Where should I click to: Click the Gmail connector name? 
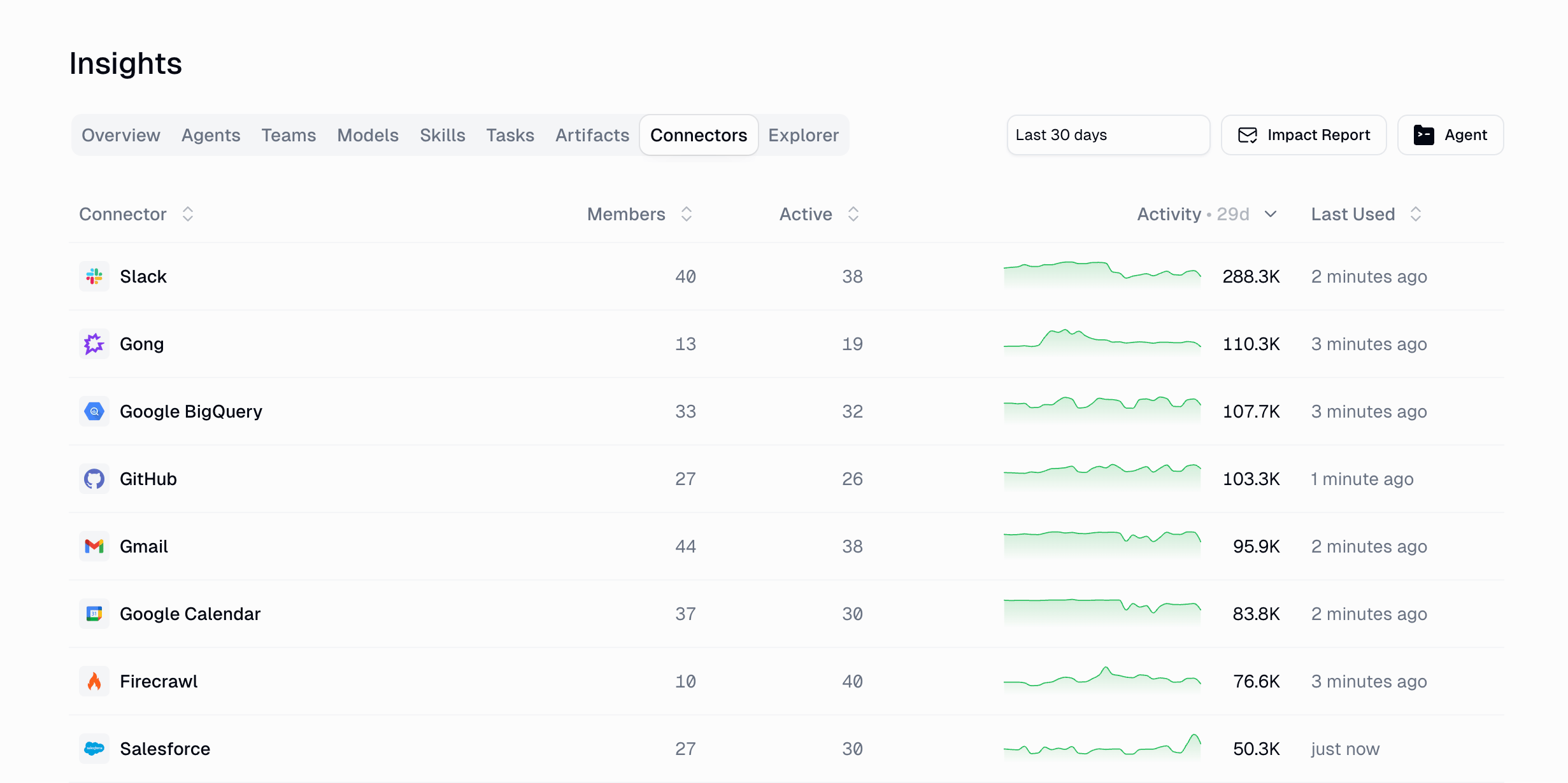point(144,546)
